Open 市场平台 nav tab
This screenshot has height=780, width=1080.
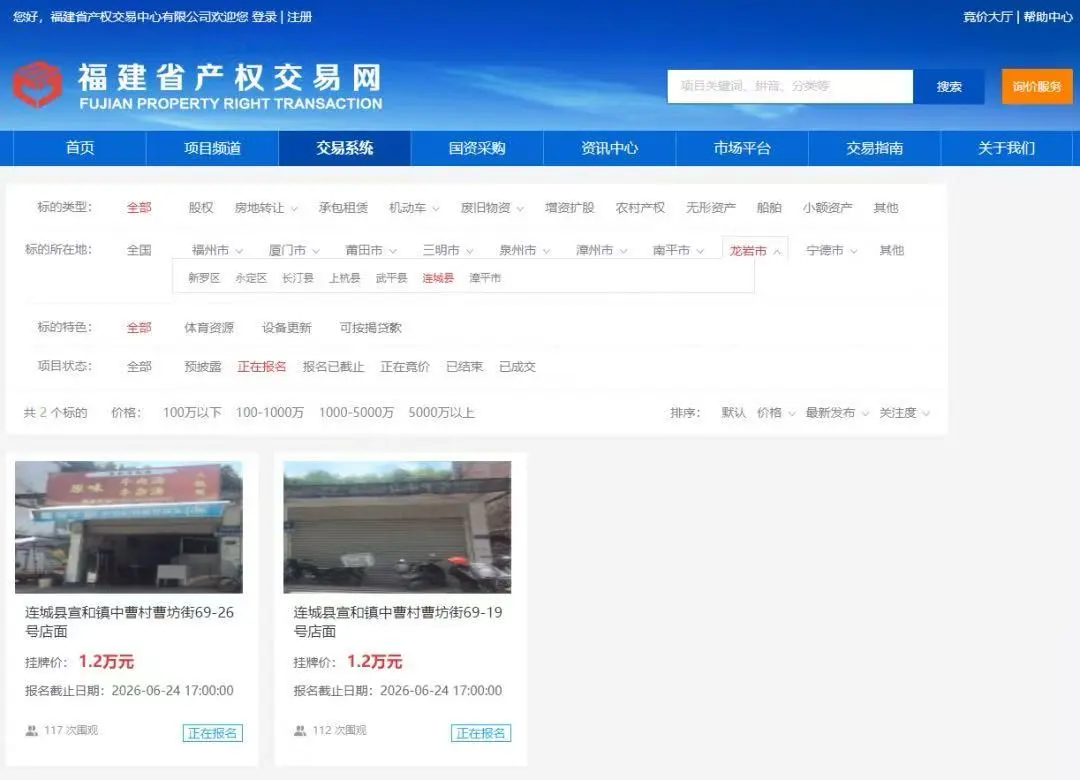click(x=742, y=147)
